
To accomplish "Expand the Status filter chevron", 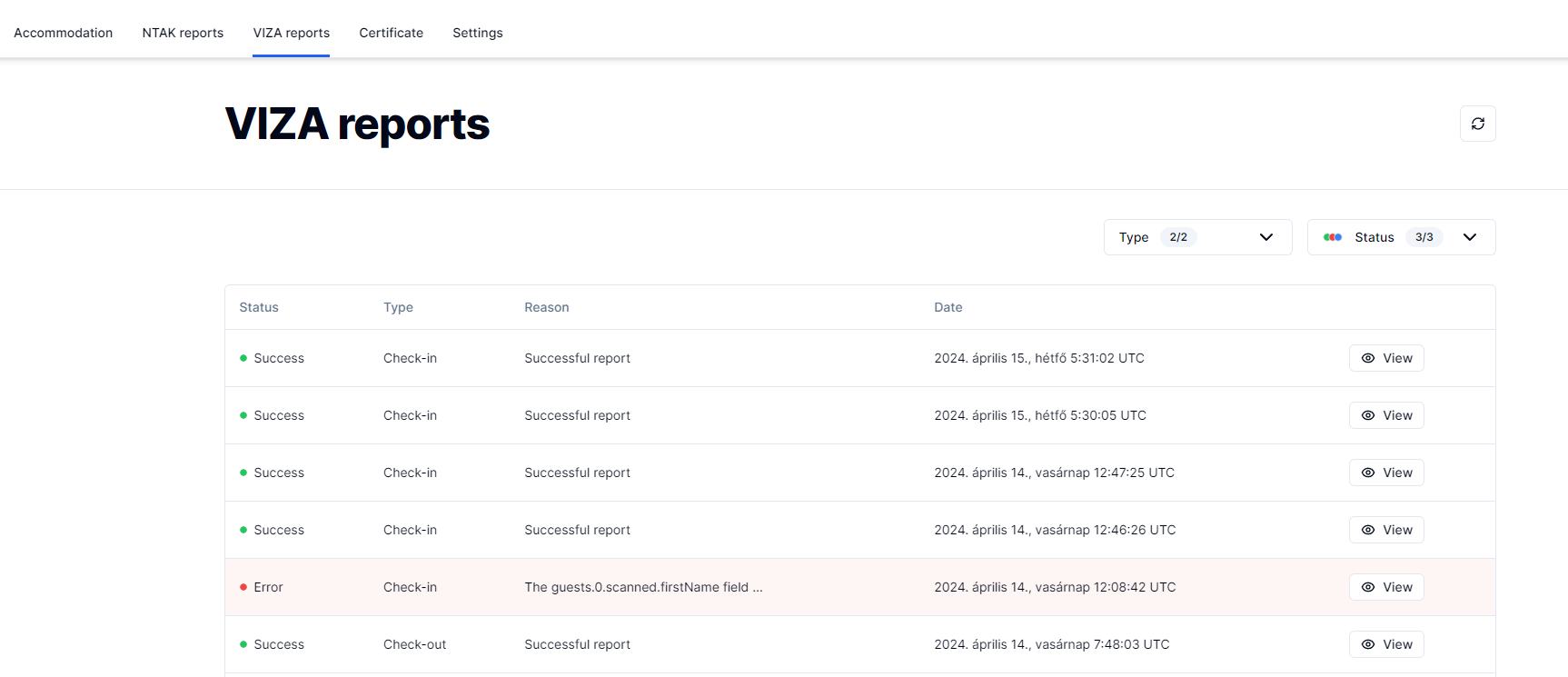I will pos(1469,237).
